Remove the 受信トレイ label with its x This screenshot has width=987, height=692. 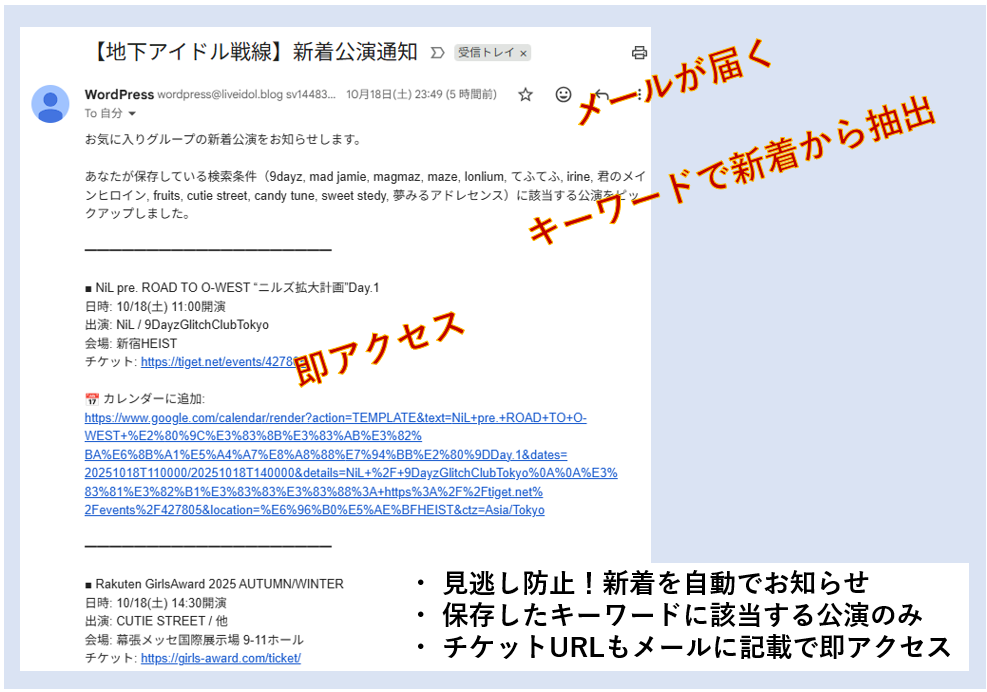pyautogui.click(x=523, y=53)
